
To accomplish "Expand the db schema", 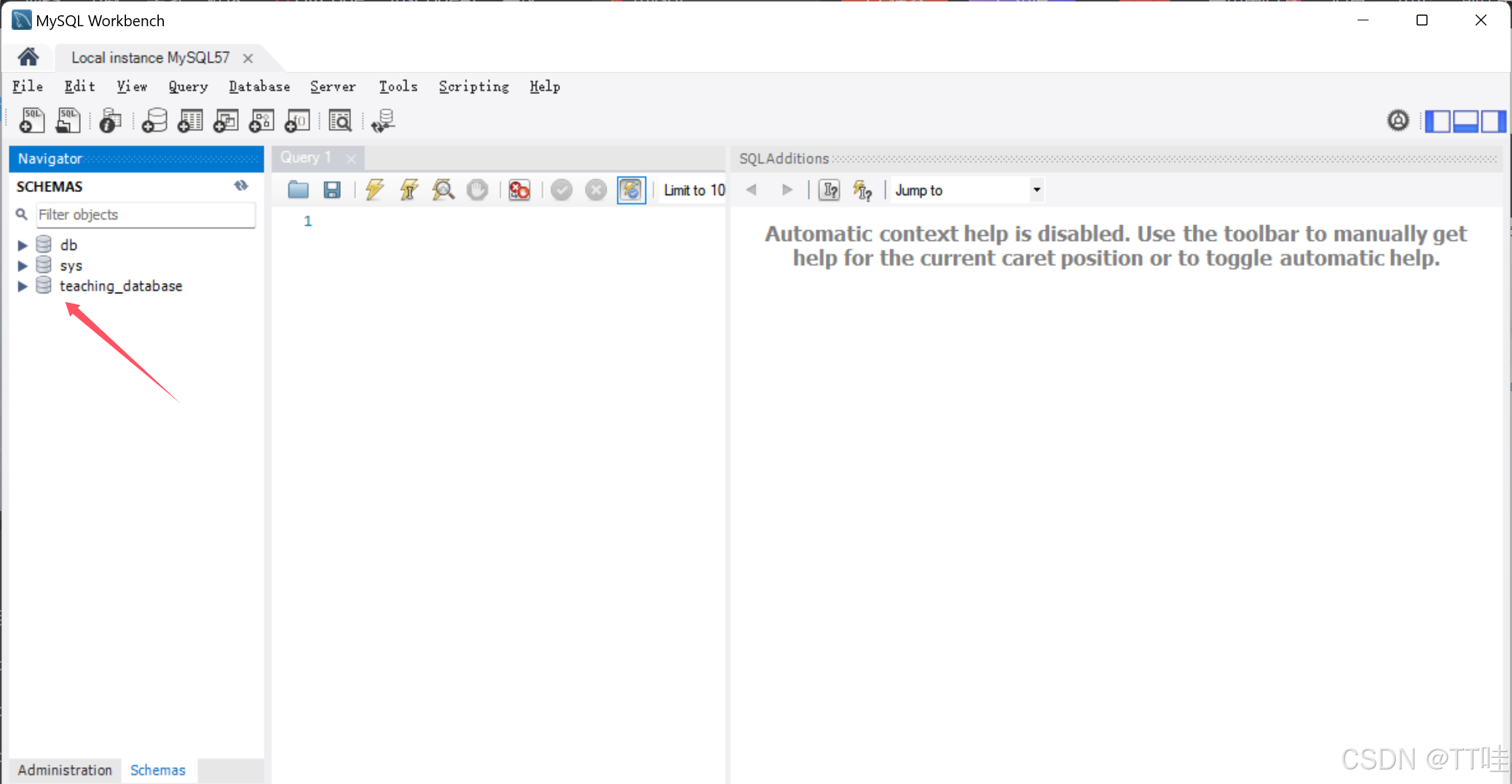I will click(x=23, y=245).
